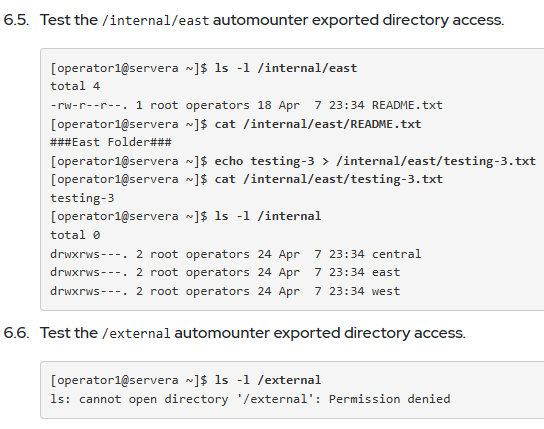Click the 'total 0' output line
This screenshot has width=544, height=429.
click(x=75, y=235)
